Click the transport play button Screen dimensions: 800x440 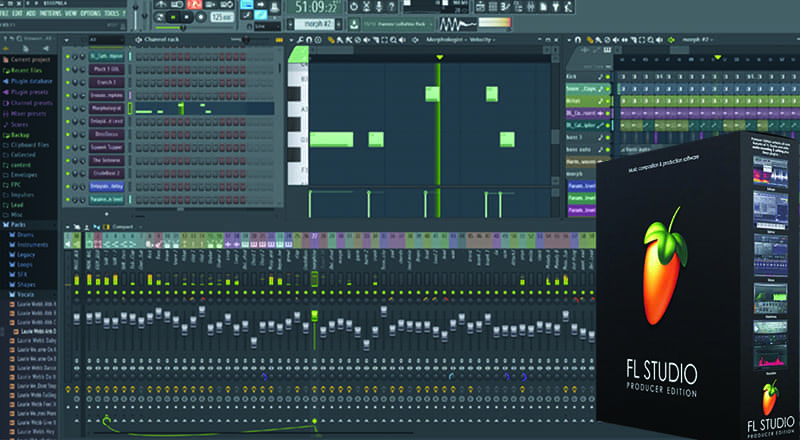pyautogui.click(x=173, y=17)
